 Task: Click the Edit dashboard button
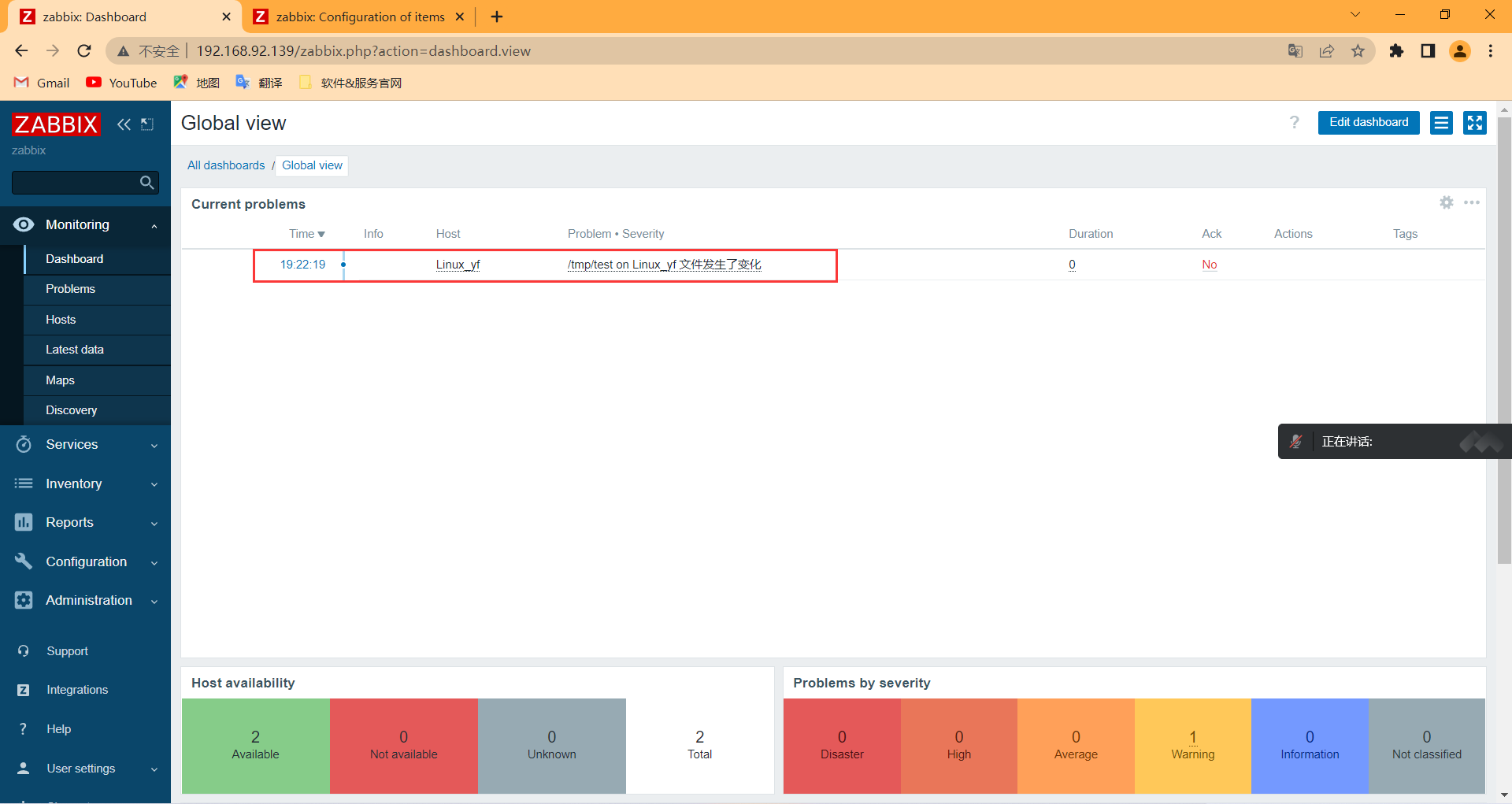(x=1369, y=122)
